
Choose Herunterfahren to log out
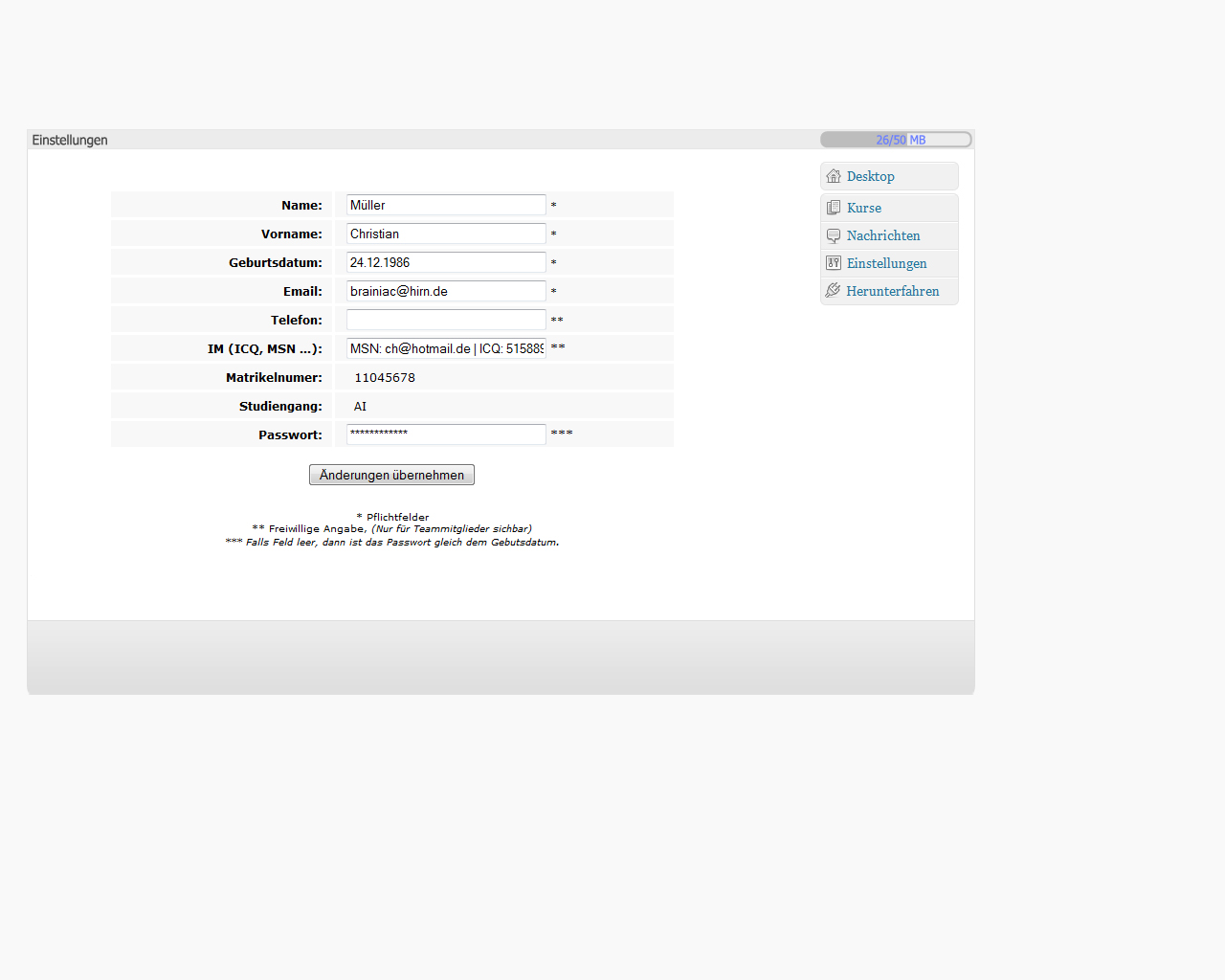[892, 291]
